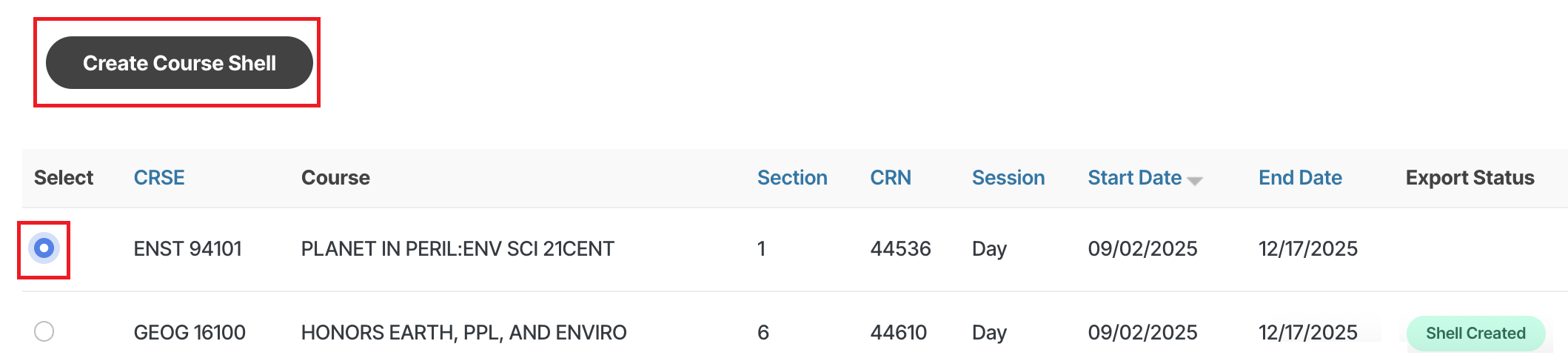1568x361 pixels.
Task: Click the Session column header
Action: tap(1008, 178)
